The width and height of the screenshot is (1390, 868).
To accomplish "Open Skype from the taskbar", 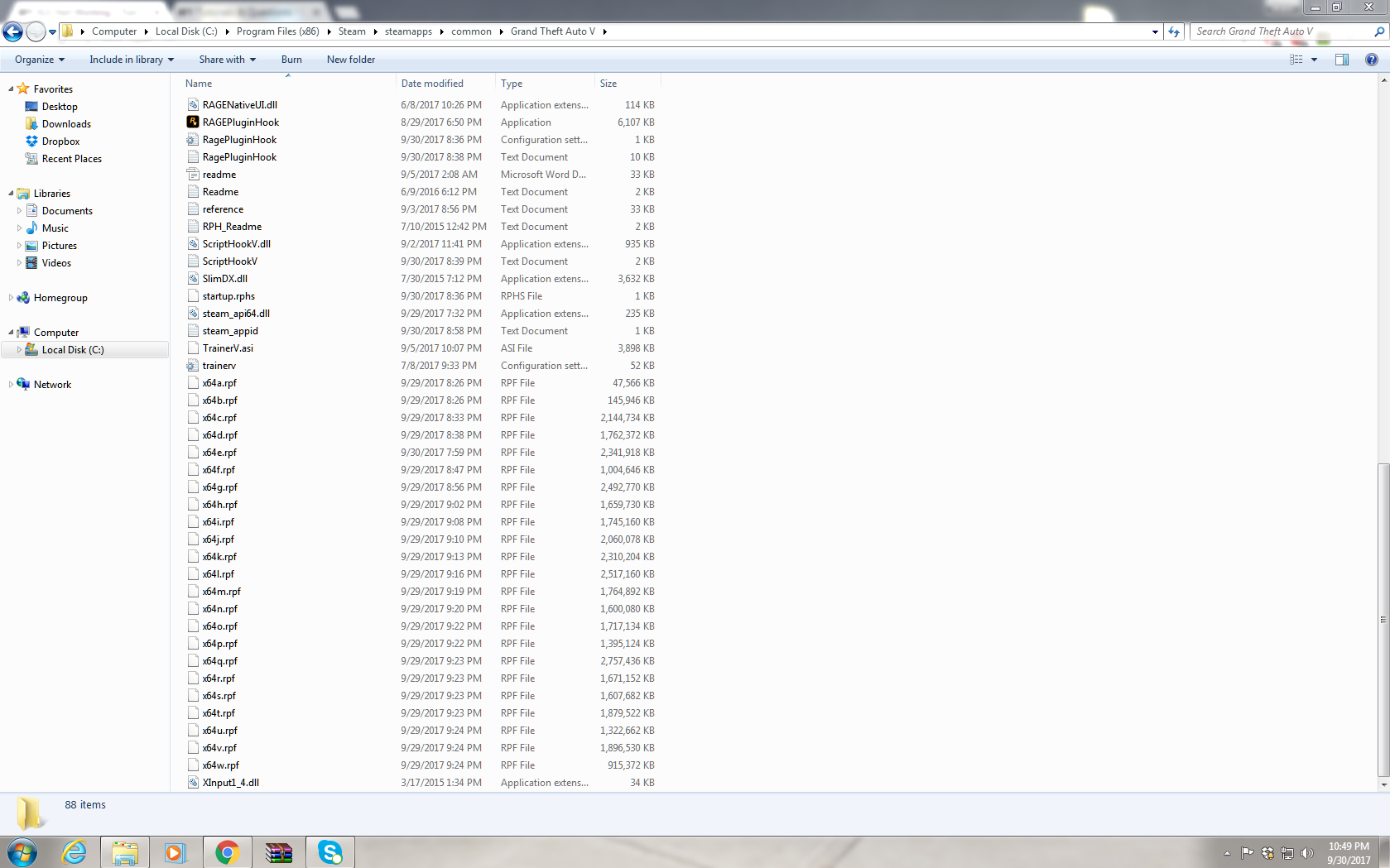I will point(329,852).
